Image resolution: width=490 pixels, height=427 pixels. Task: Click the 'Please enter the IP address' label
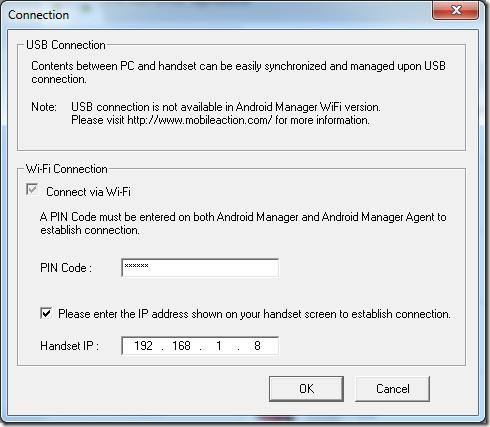coord(254,314)
